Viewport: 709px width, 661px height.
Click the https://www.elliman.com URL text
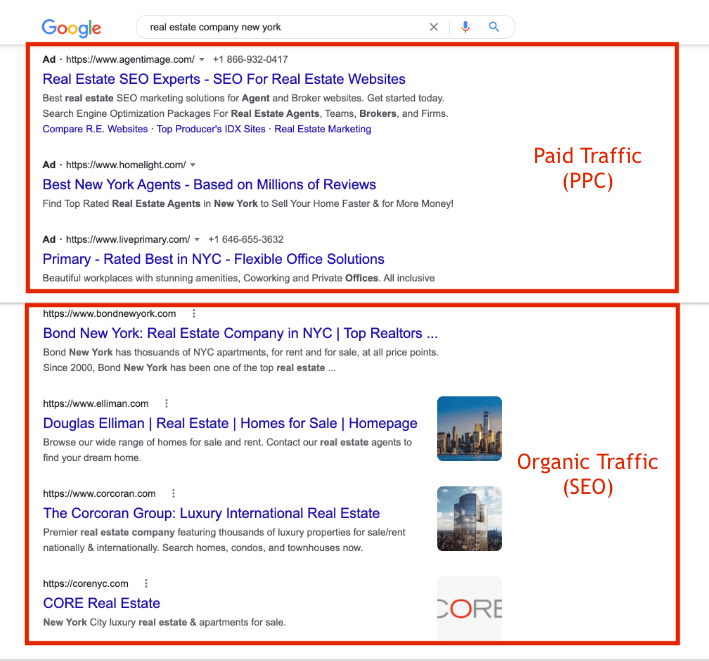pos(96,403)
